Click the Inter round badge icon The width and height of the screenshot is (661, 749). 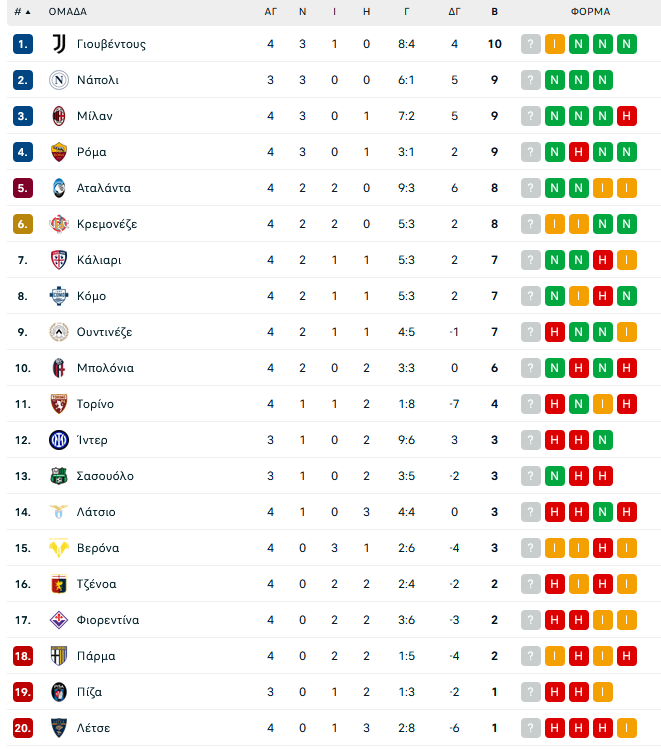click(x=59, y=440)
